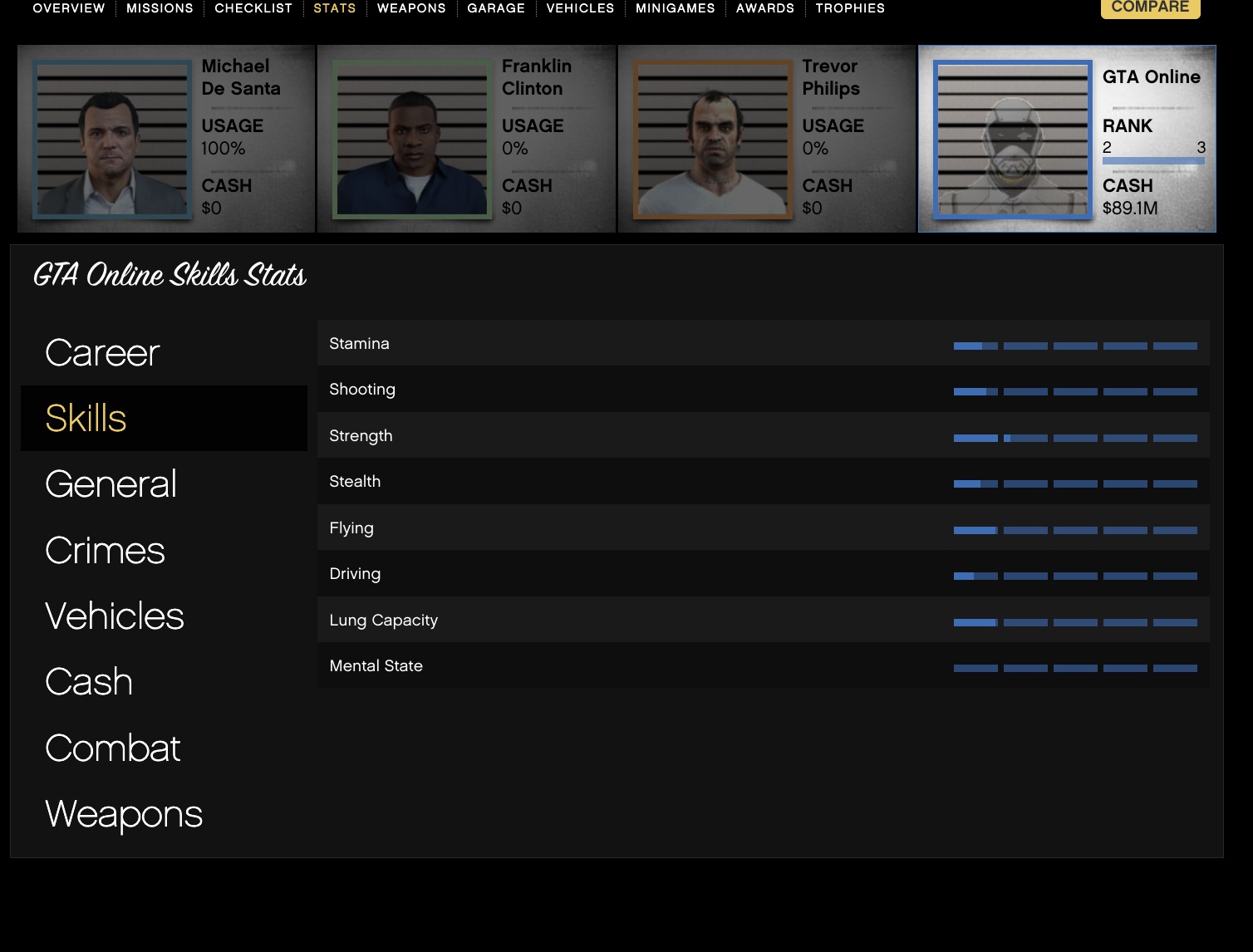This screenshot has height=952, width=1253.
Task: Choose Trevor Philips' mugshot
Action: pyautogui.click(x=713, y=139)
